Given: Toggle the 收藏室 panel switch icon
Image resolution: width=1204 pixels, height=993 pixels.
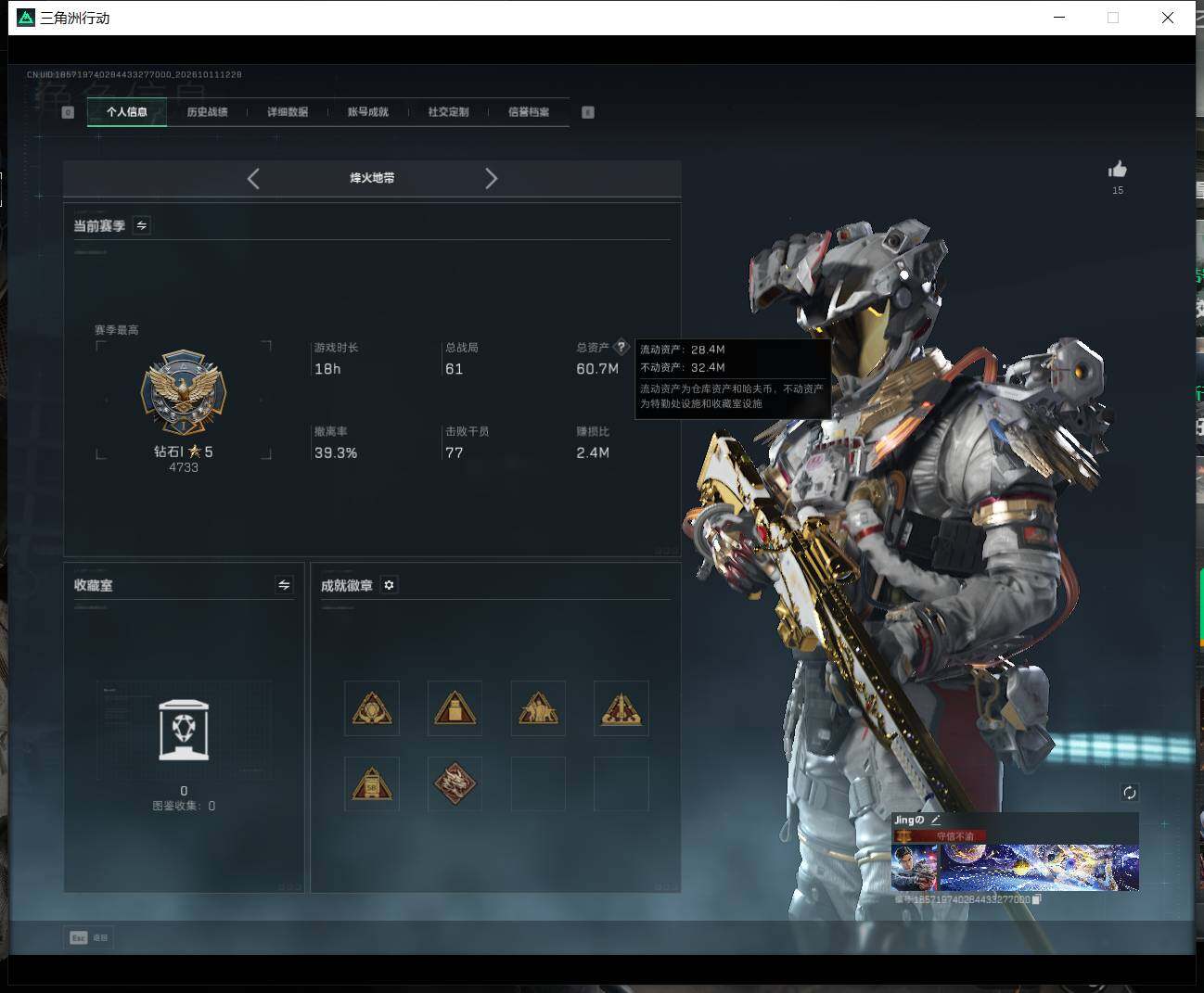Looking at the screenshot, I should (284, 585).
